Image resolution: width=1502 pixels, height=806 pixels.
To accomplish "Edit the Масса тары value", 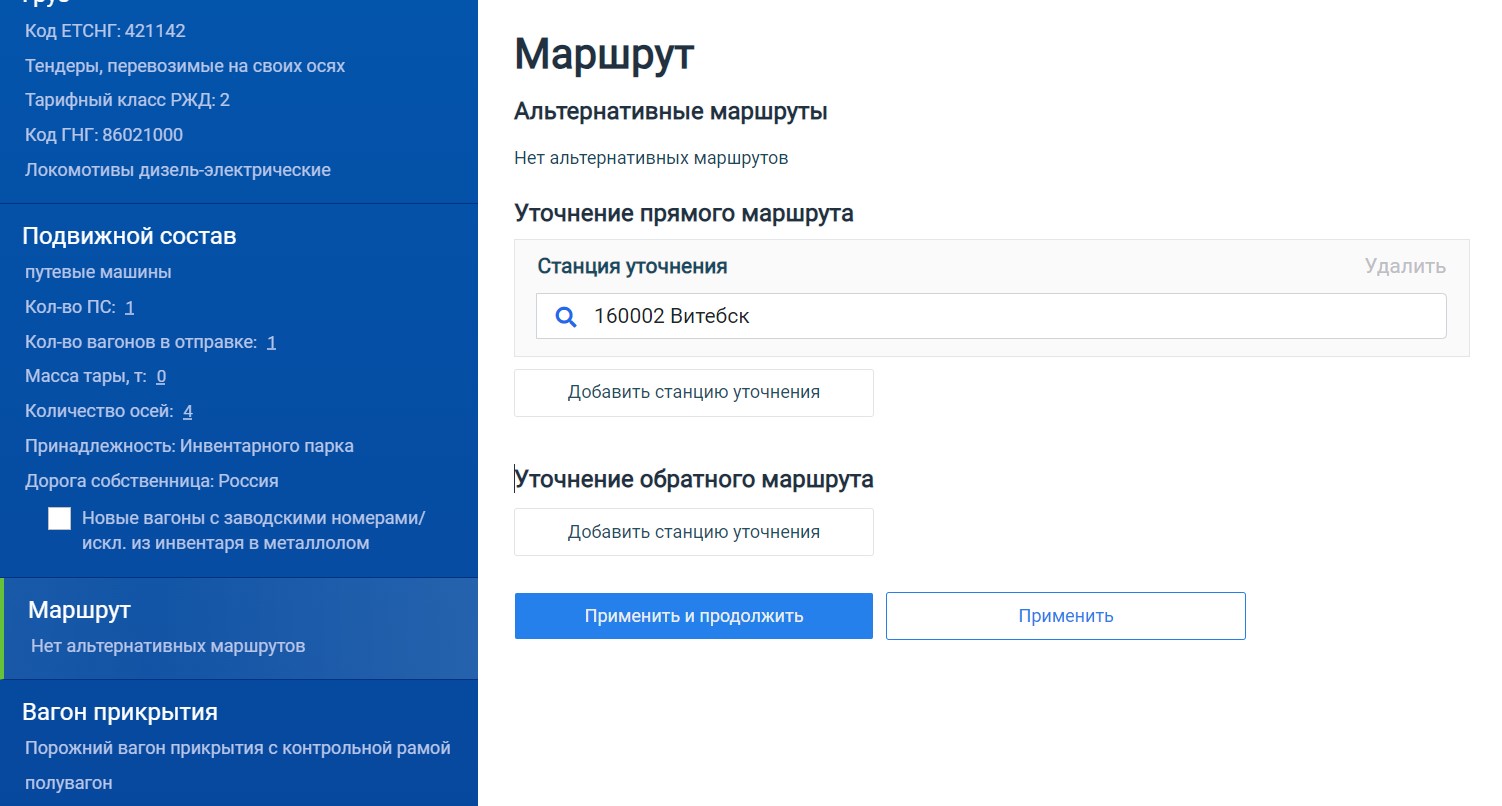I will click(x=161, y=377).
